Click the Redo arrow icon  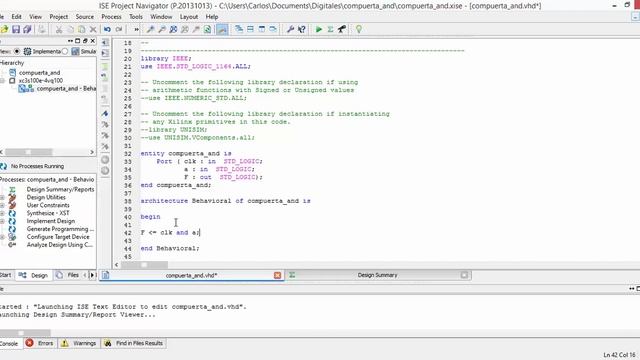click(119, 29)
